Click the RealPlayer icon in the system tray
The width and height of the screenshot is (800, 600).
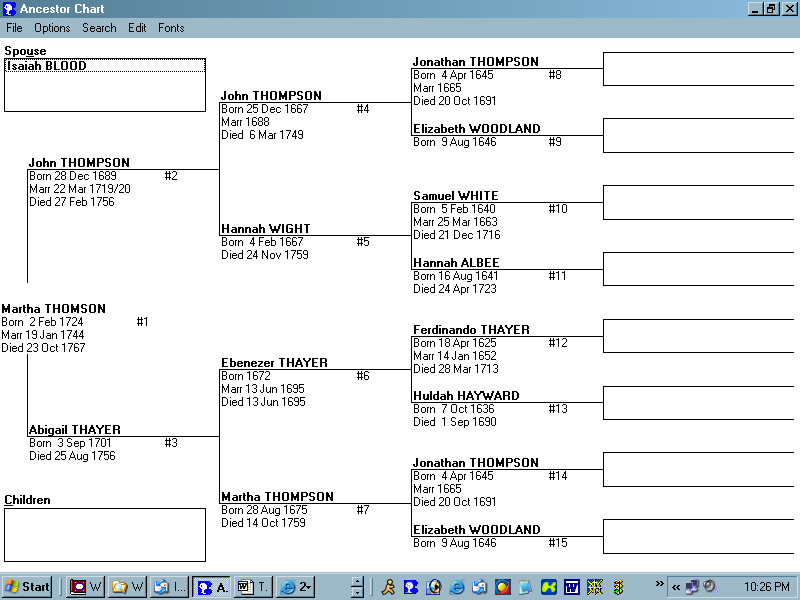tap(502, 588)
